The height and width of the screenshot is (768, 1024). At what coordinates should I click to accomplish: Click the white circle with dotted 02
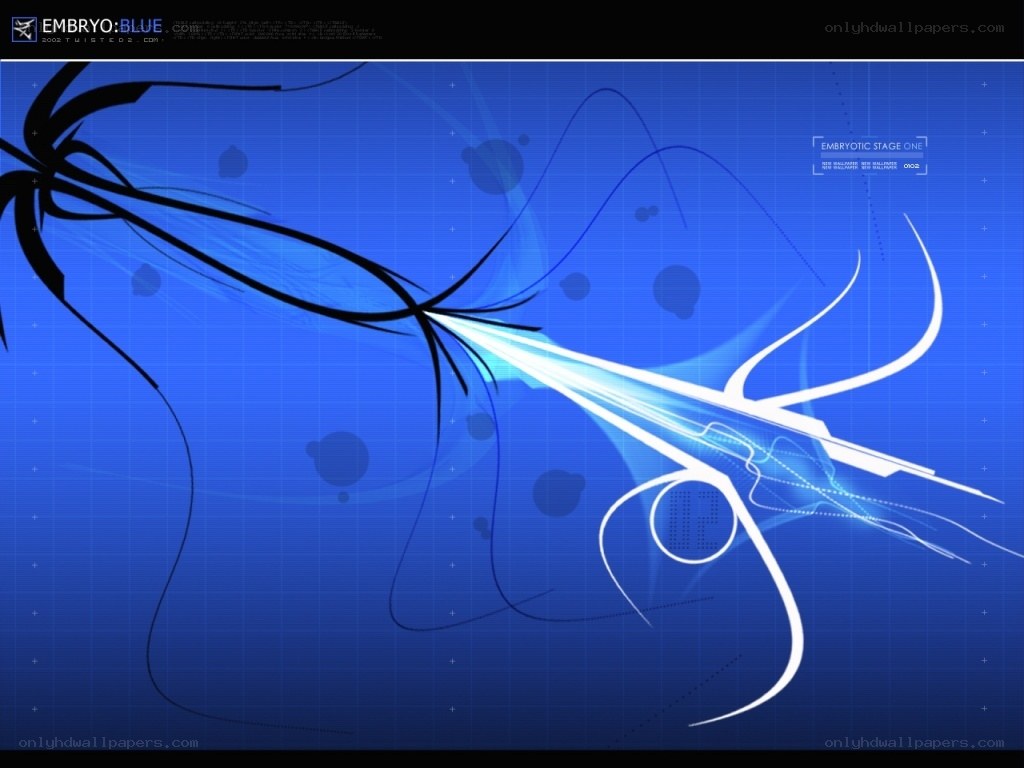click(x=694, y=520)
